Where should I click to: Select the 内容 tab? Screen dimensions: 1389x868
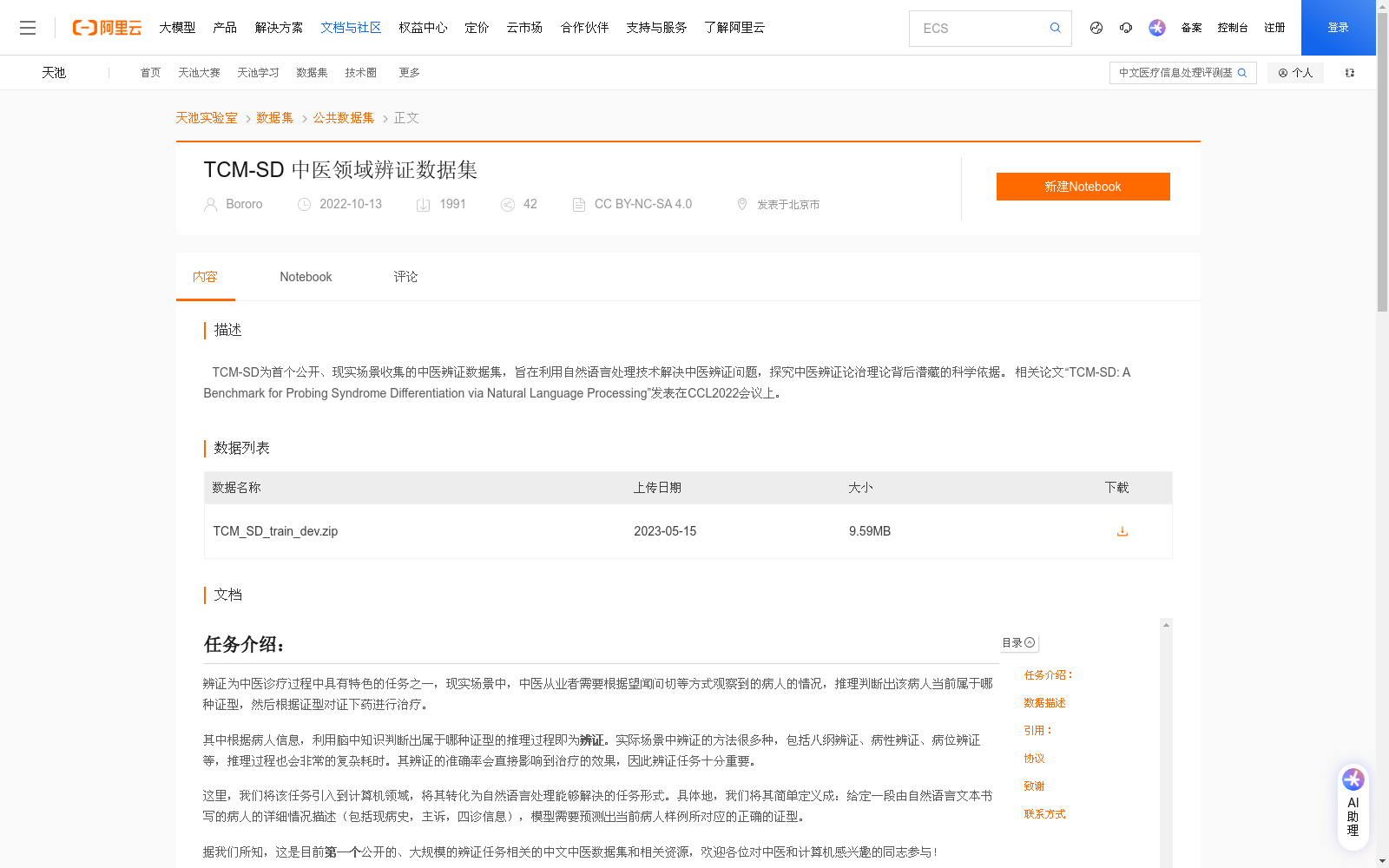[x=205, y=277]
